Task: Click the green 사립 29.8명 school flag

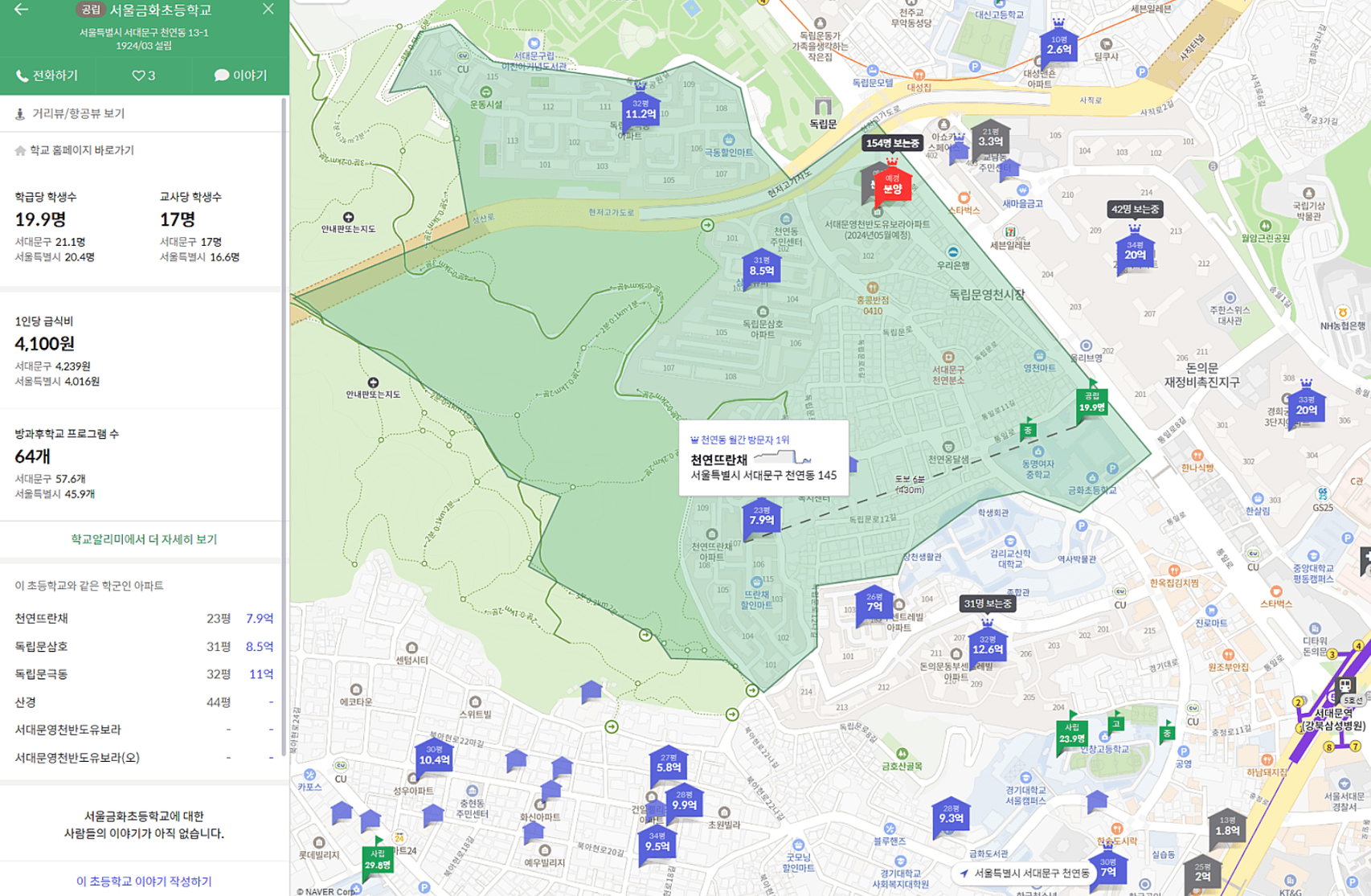Action: [x=377, y=861]
